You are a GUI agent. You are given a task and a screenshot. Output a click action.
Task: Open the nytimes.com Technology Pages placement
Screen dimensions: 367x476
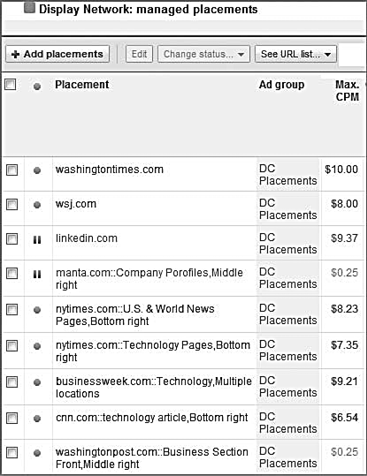(x=153, y=351)
